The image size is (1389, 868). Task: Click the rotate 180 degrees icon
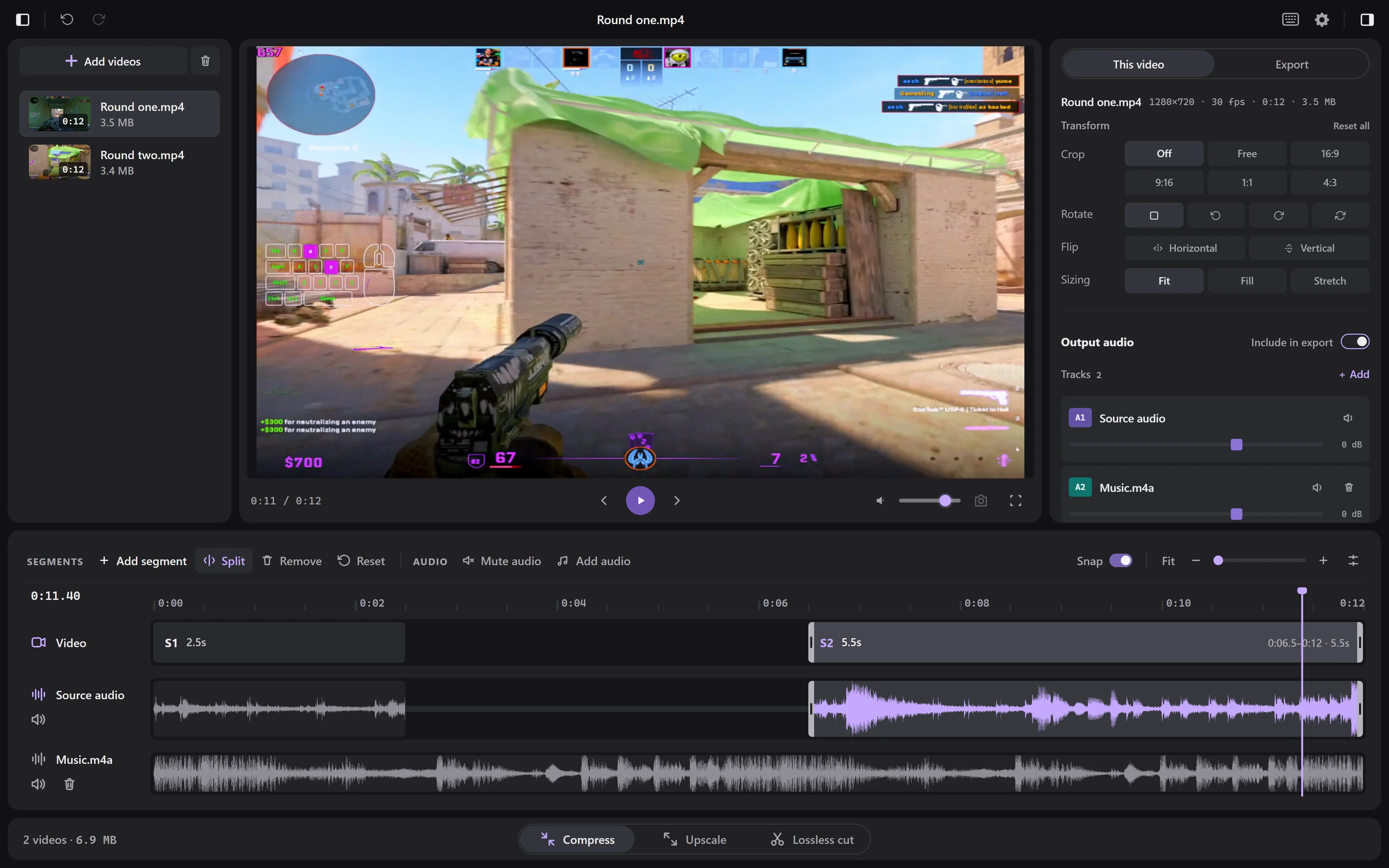click(1340, 215)
